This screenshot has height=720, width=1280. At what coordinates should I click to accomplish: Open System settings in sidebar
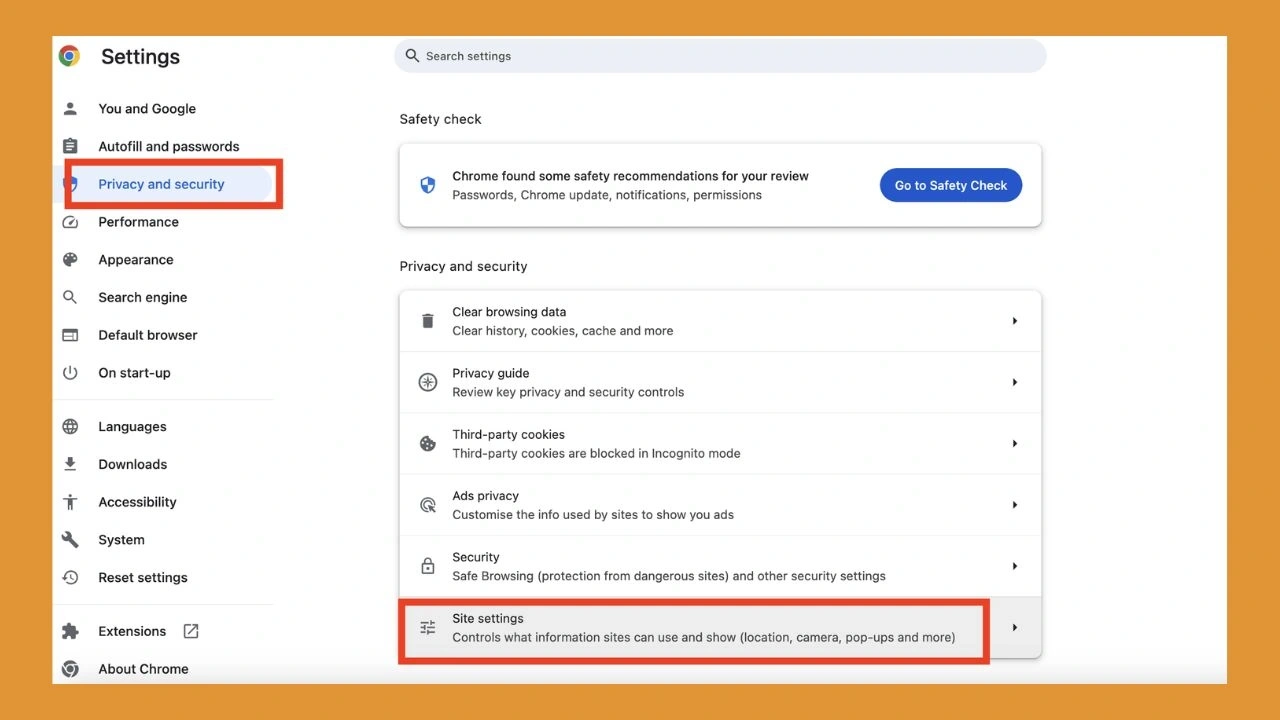(x=121, y=540)
